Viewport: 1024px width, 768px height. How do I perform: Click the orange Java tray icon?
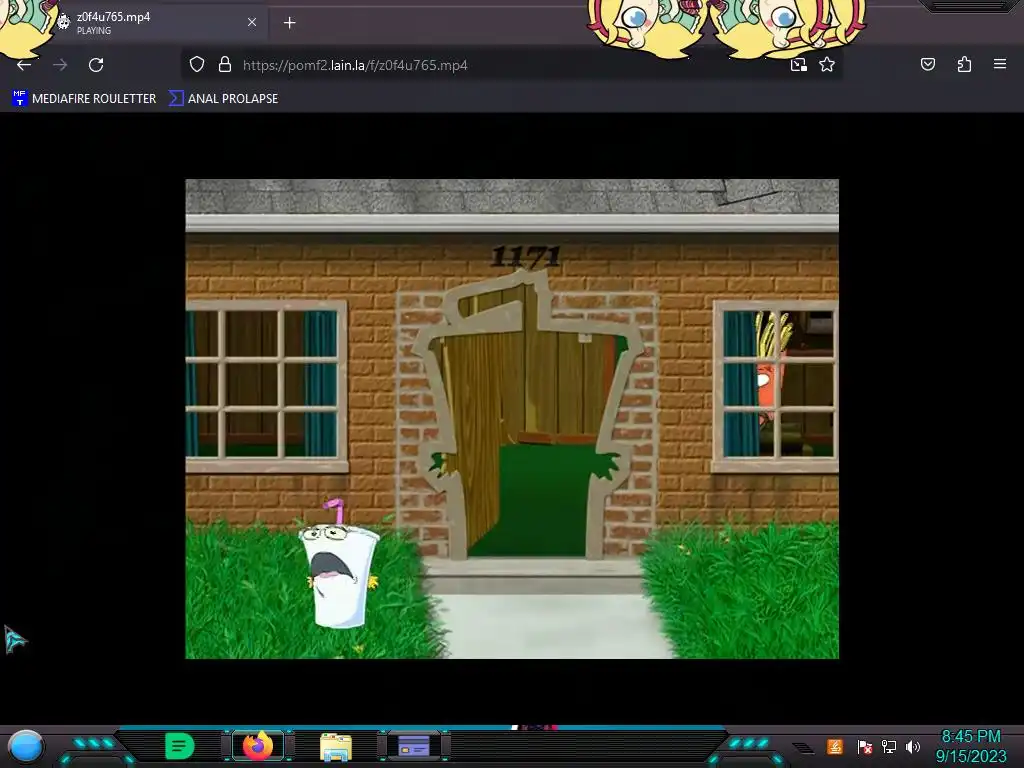pyautogui.click(x=835, y=746)
